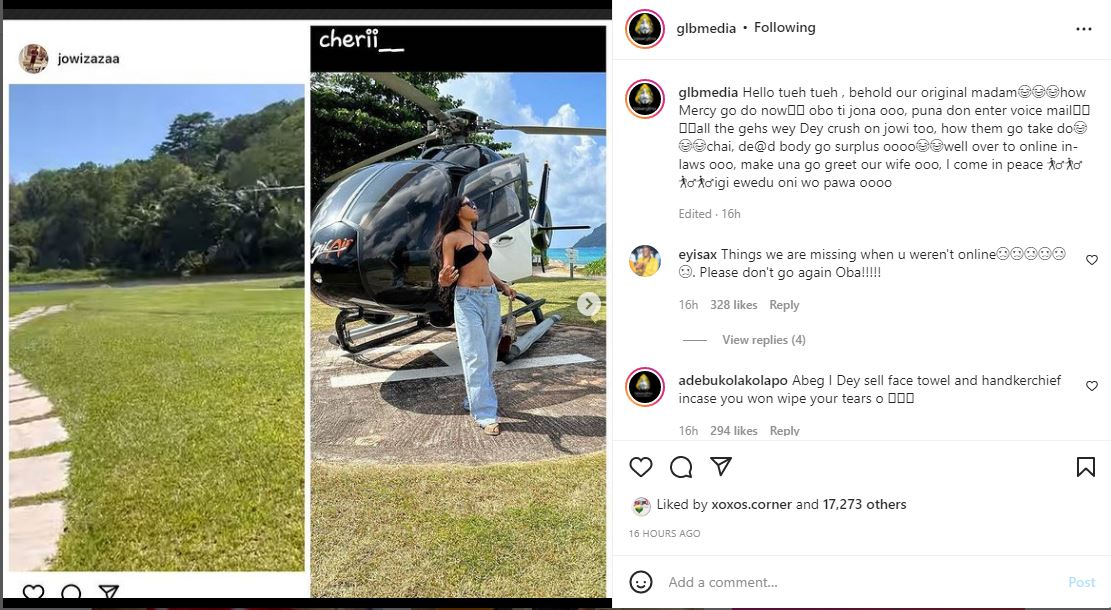This screenshot has width=1111, height=610.
Task: Like eyisax's comment with small heart
Action: coord(1092,260)
